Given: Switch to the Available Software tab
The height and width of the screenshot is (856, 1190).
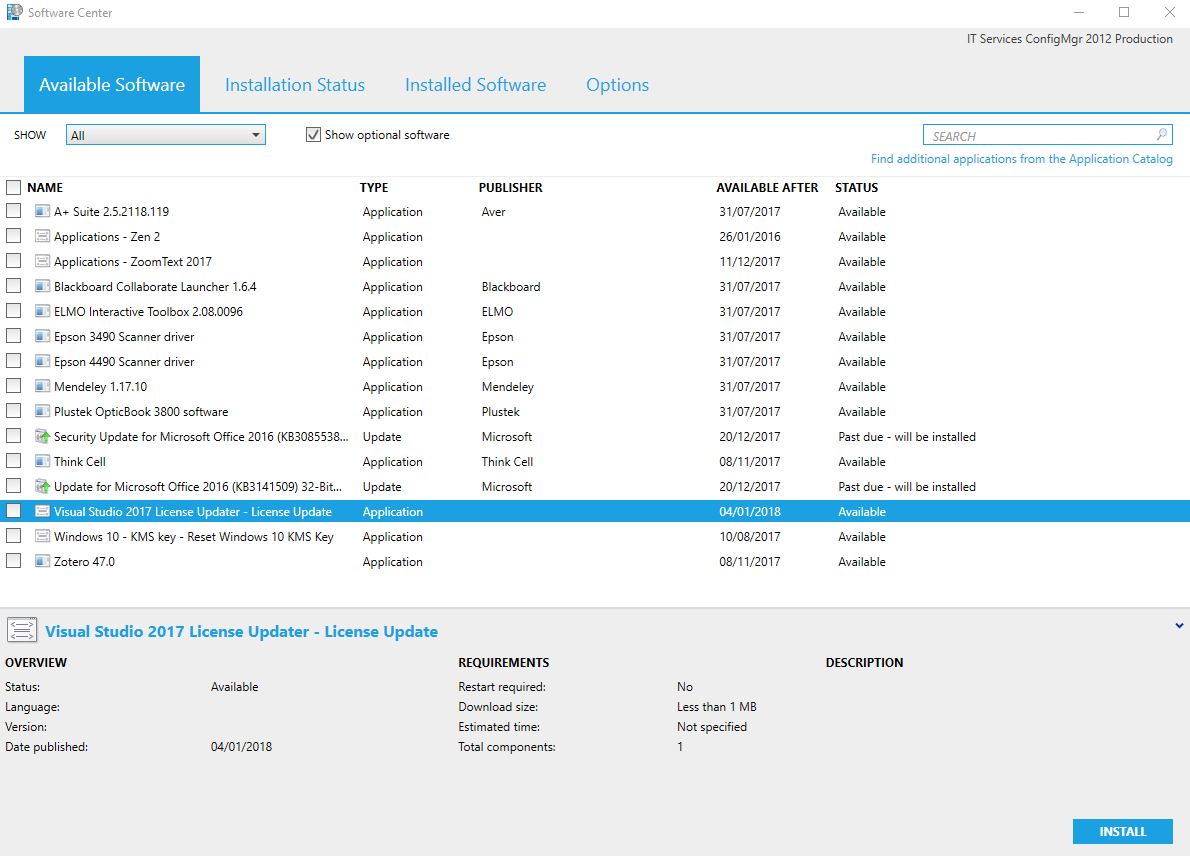Looking at the screenshot, I should coord(112,84).
